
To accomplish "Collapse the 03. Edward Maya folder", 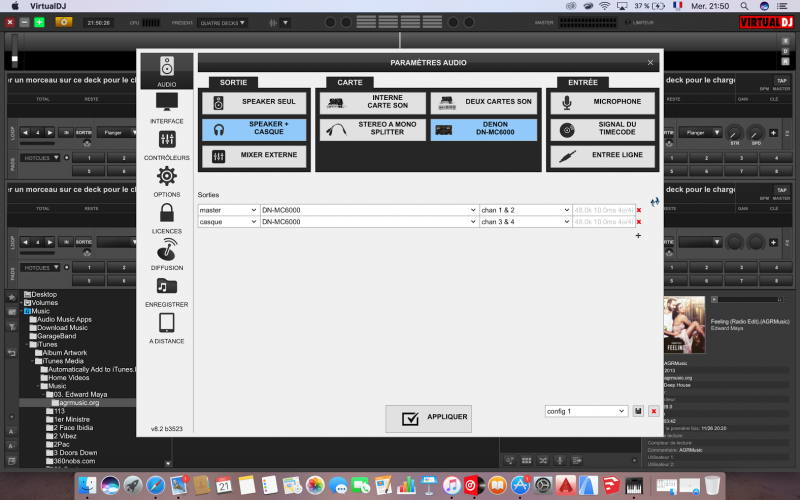I will coord(43,394).
